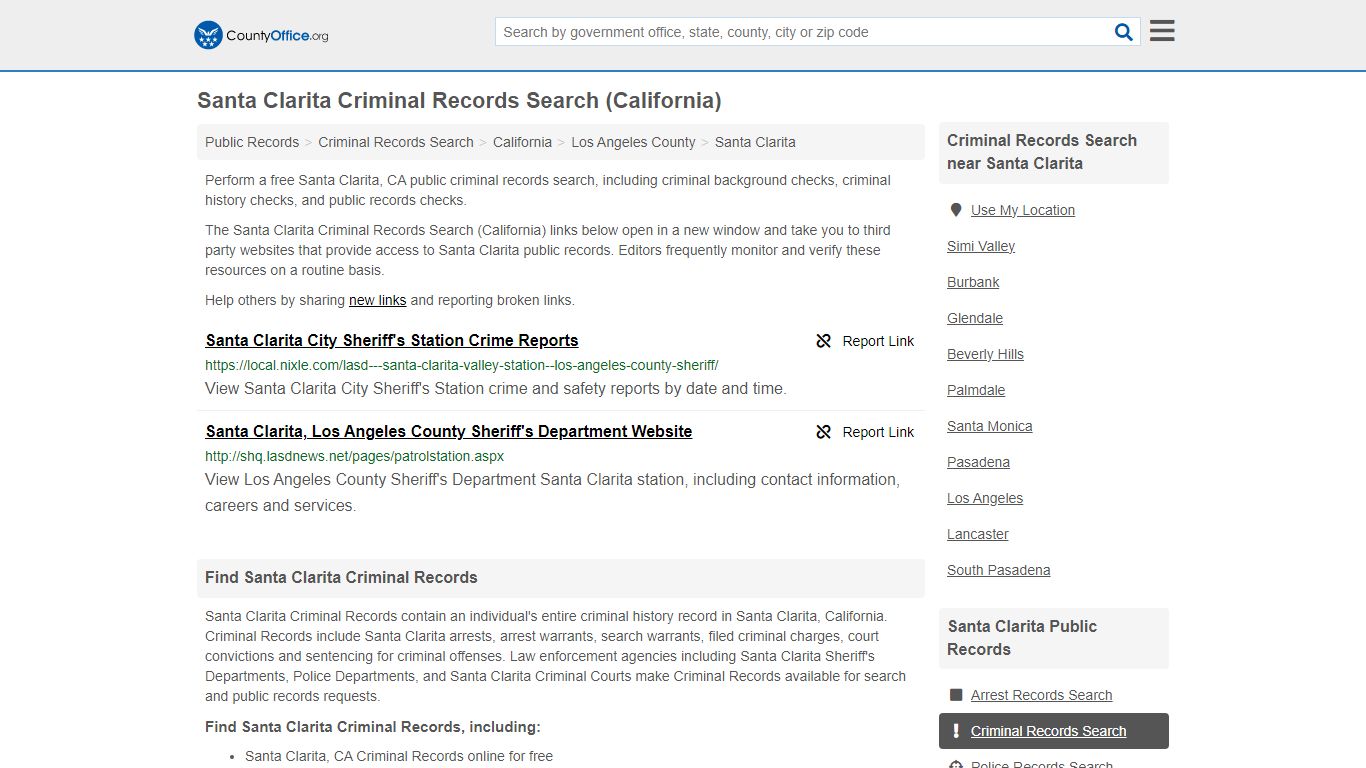Click the magnifying glass search icon
This screenshot has width=1366, height=768.
point(1124,32)
